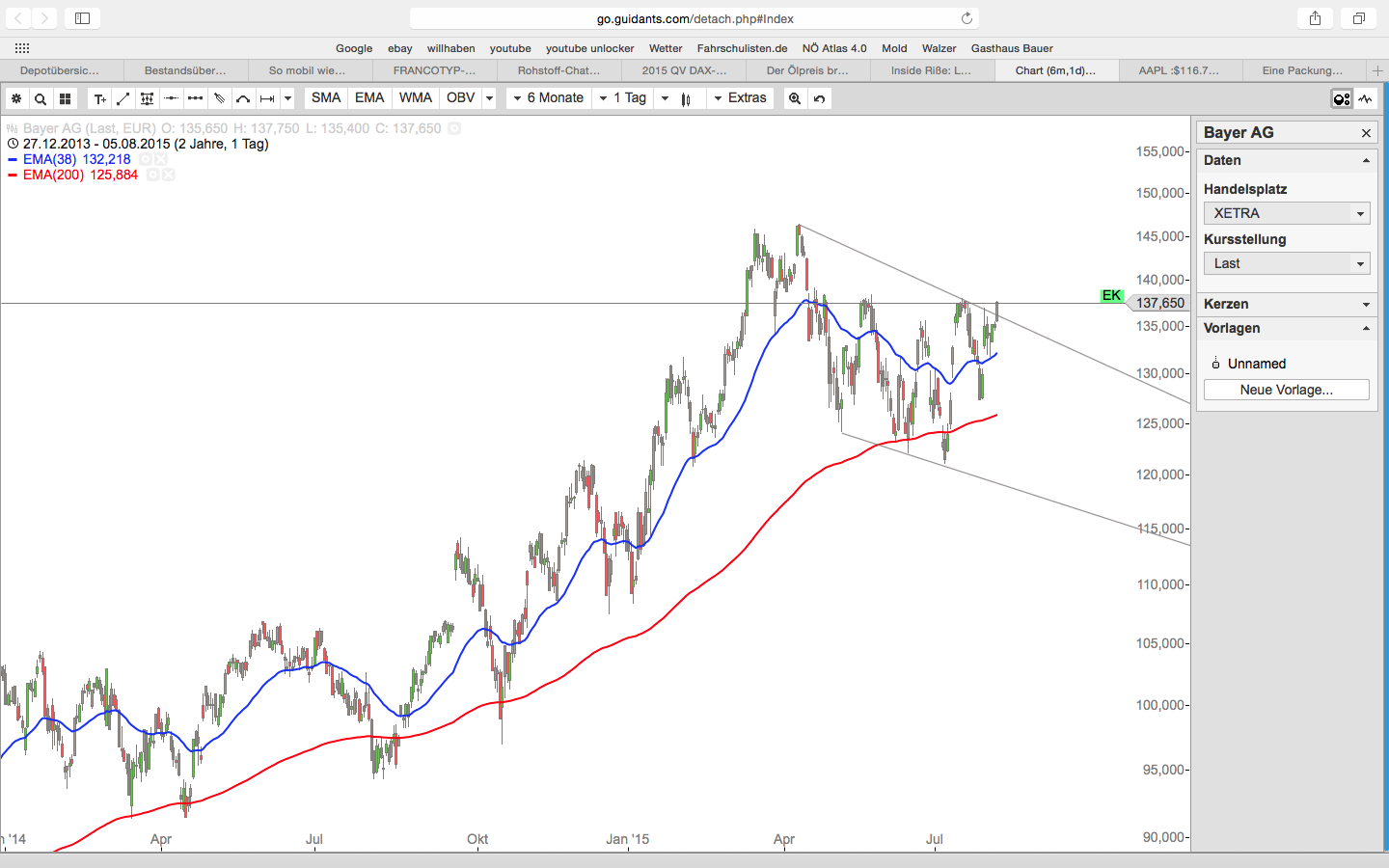Open Bayer AG series settings icon
The height and width of the screenshot is (868, 1389).
454,128
